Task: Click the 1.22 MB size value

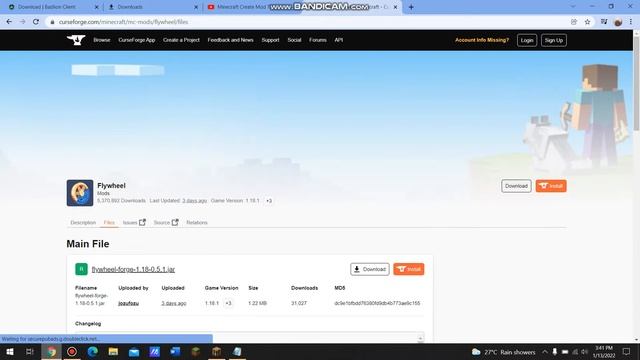Action: point(258,303)
